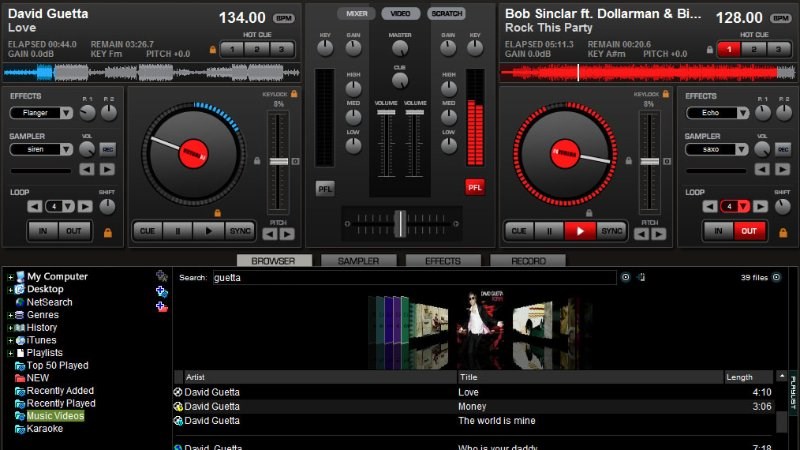The width and height of the screenshot is (800, 450).
Task: Play left sampler with forward arrow
Action: [x=107, y=169]
